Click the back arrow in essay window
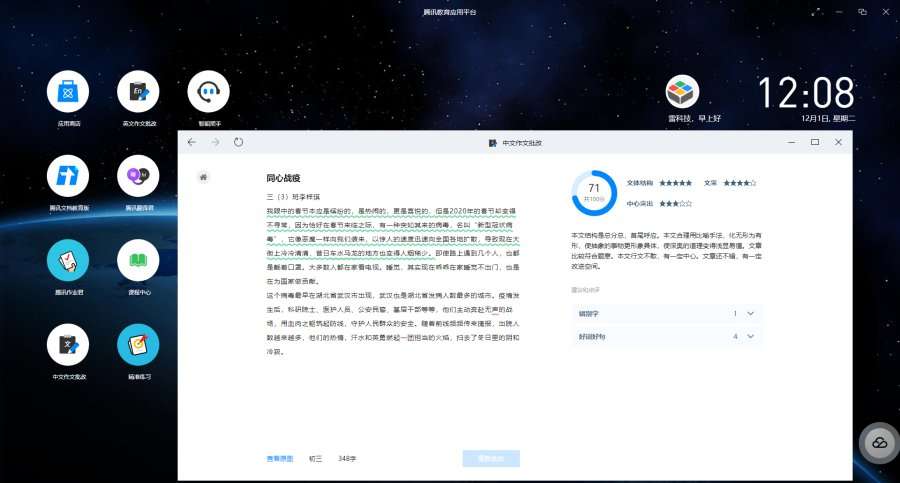Image resolution: width=900 pixels, height=483 pixels. pos(192,143)
